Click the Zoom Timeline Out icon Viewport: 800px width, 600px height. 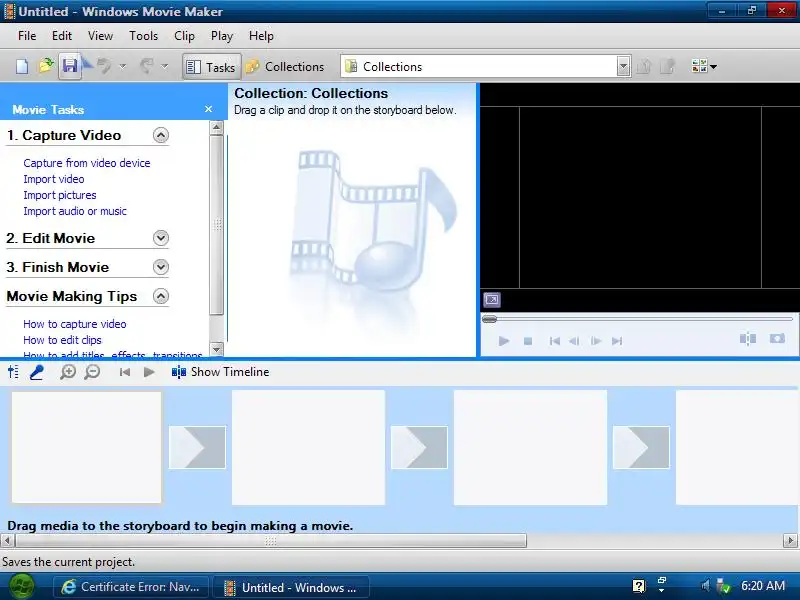92,372
